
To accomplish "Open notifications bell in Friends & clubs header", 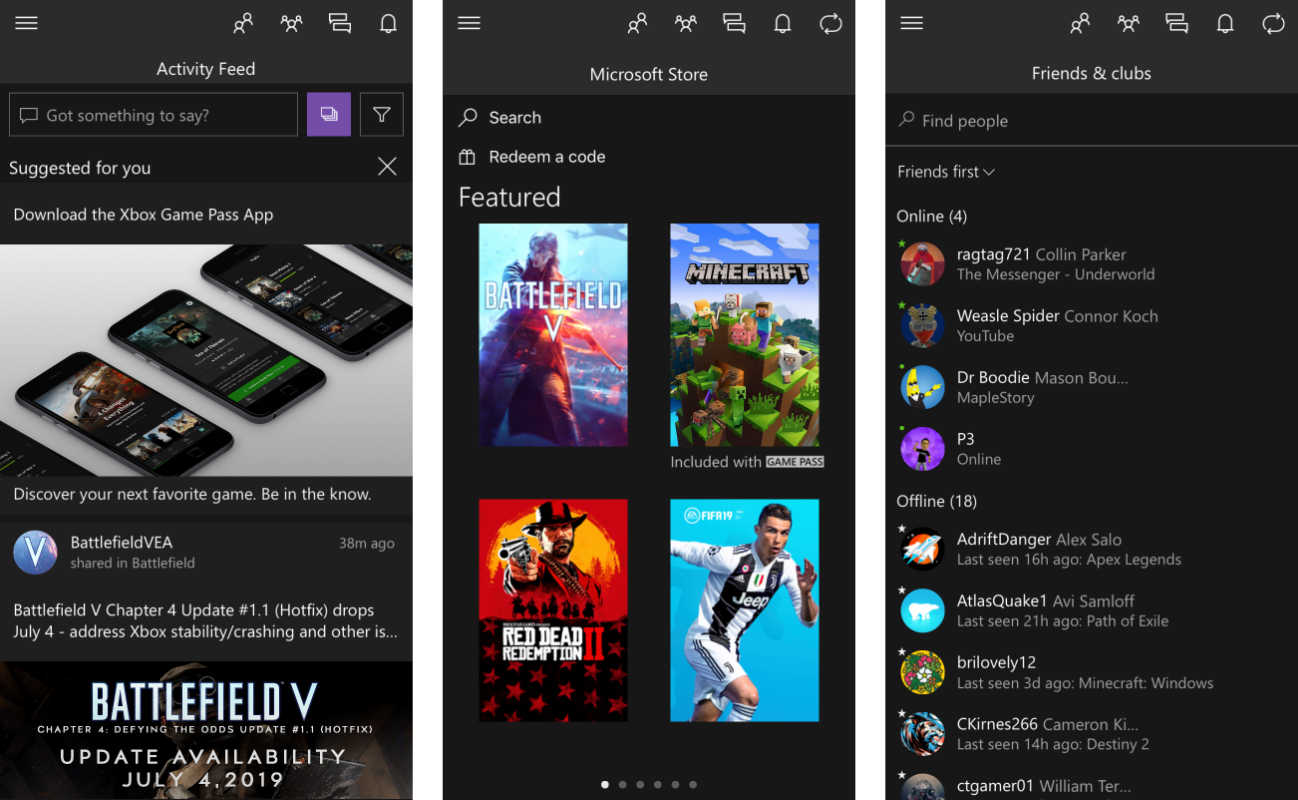I will 1225,24.
